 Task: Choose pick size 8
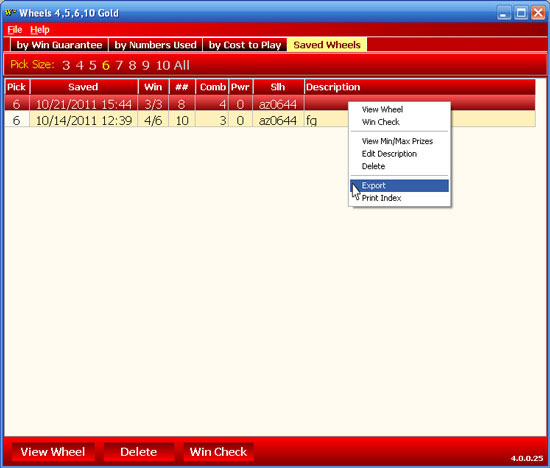coord(132,65)
